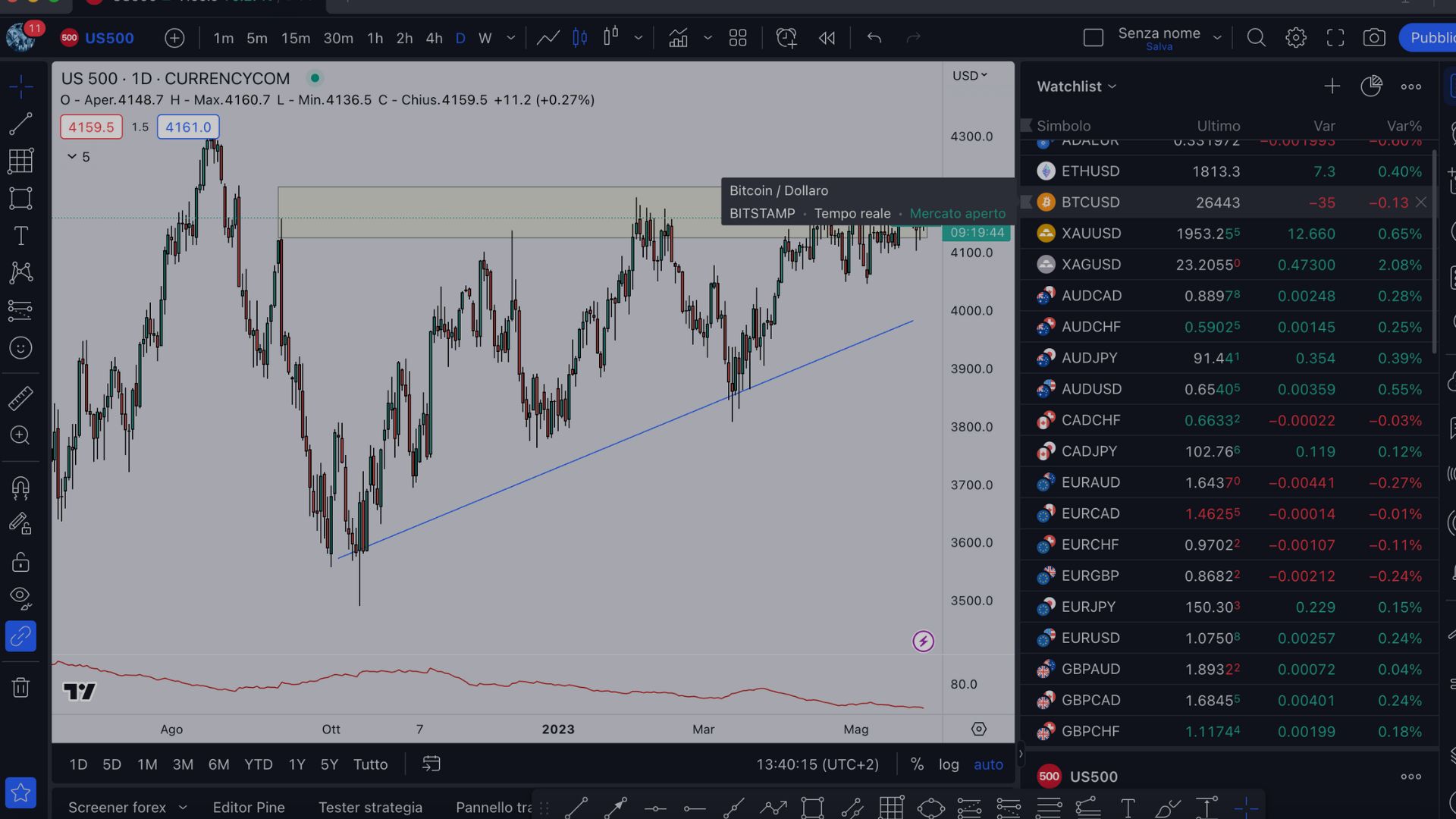Open the watchlist more options menu
The width and height of the screenshot is (1456, 819).
(x=1411, y=86)
